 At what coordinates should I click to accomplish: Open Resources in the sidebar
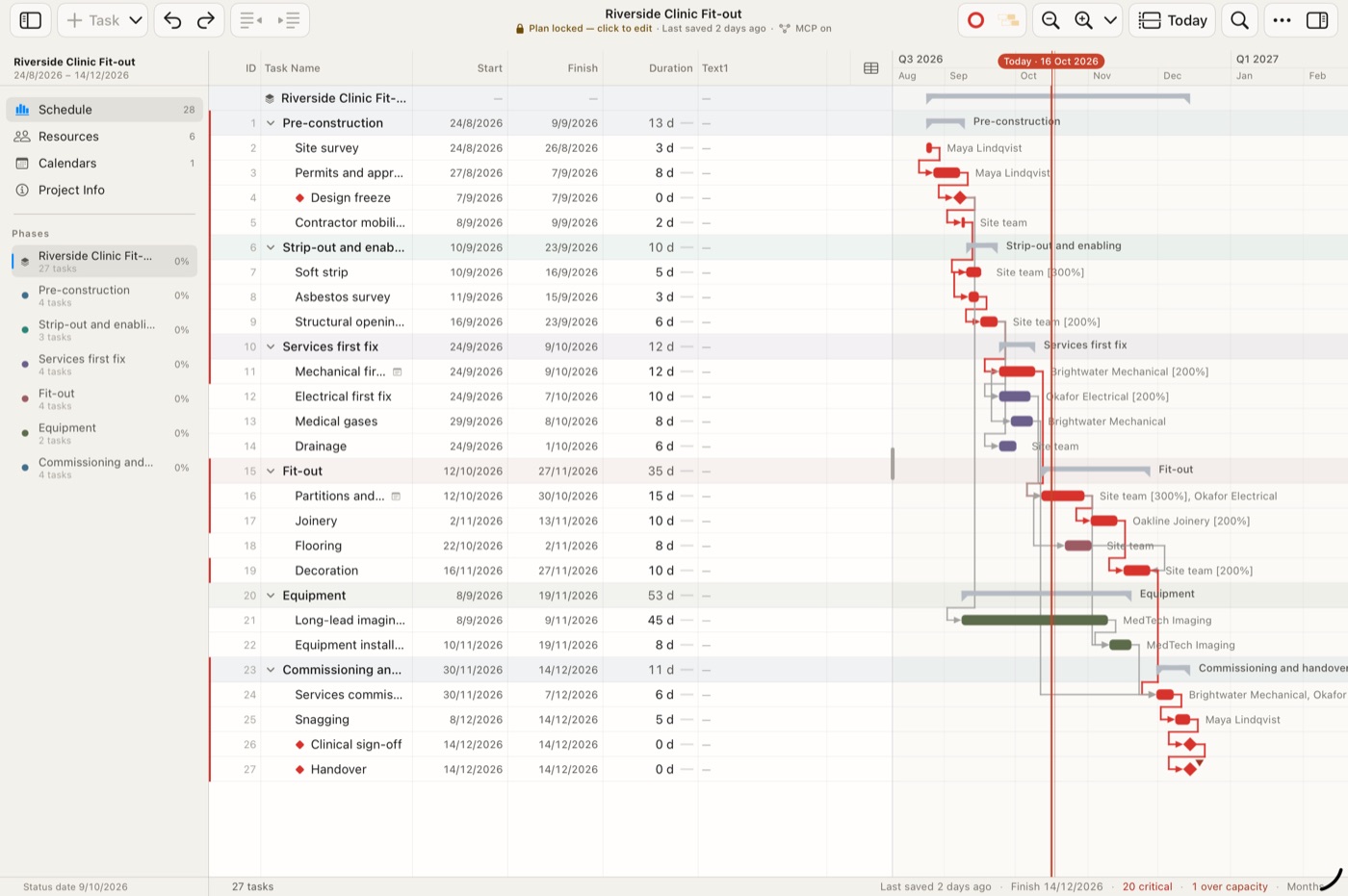coord(104,137)
